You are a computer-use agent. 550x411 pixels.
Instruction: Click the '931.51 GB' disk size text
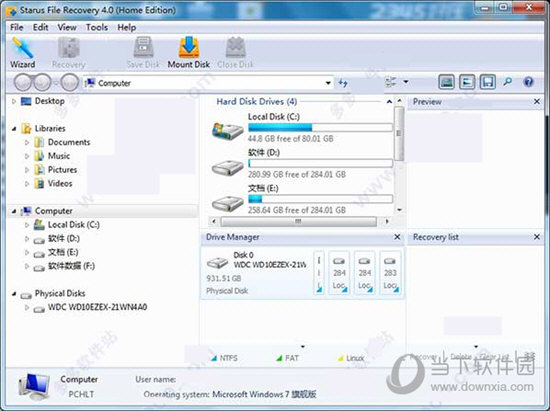pyautogui.click(x=224, y=278)
